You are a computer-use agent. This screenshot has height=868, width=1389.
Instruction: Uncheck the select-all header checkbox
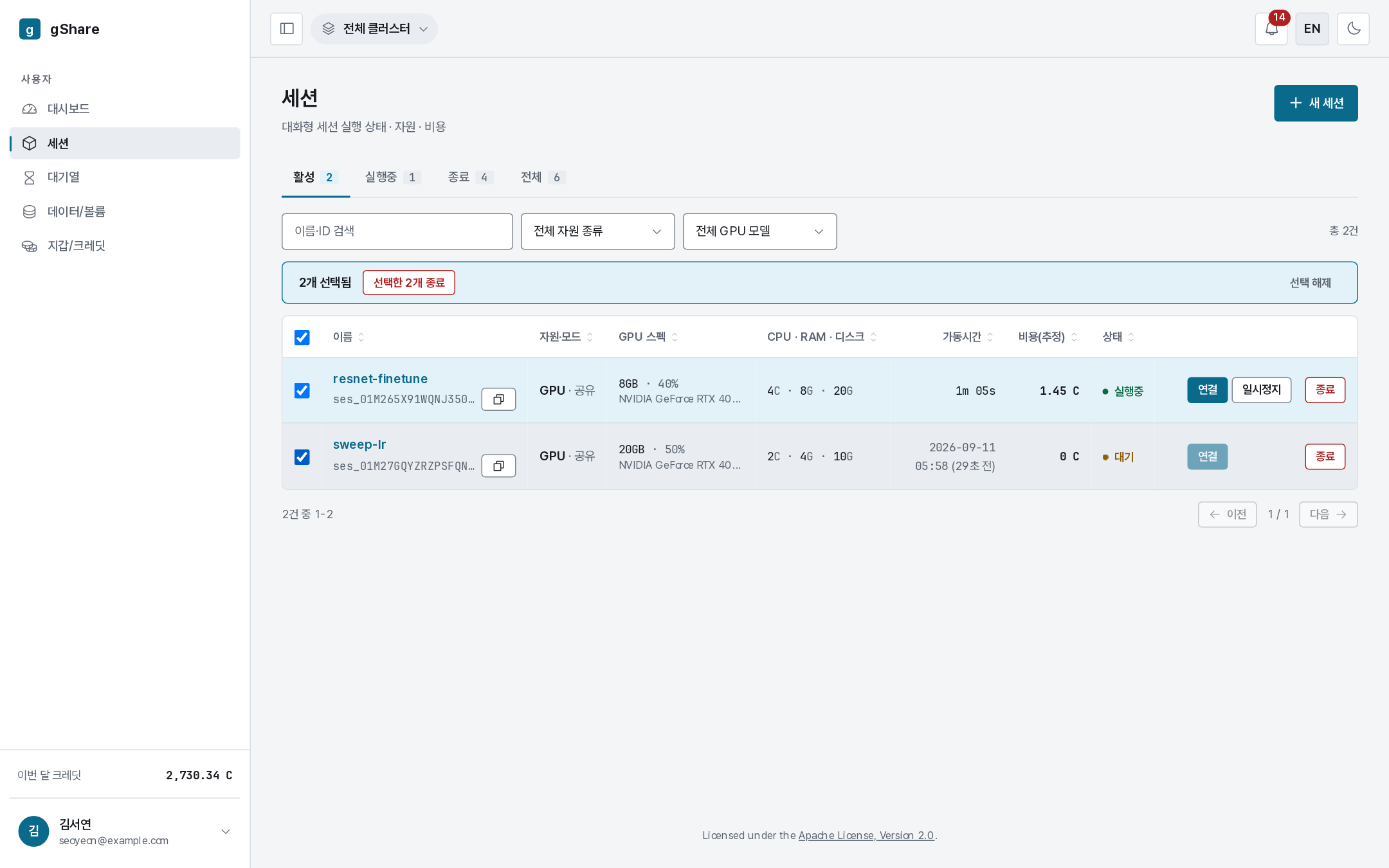[302, 337]
